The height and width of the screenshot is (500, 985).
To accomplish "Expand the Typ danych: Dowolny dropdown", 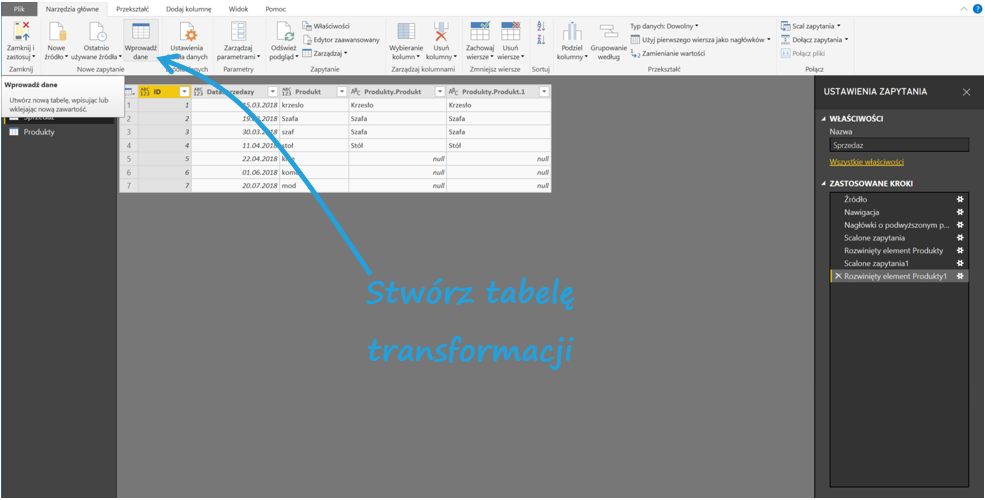I will (665, 26).
